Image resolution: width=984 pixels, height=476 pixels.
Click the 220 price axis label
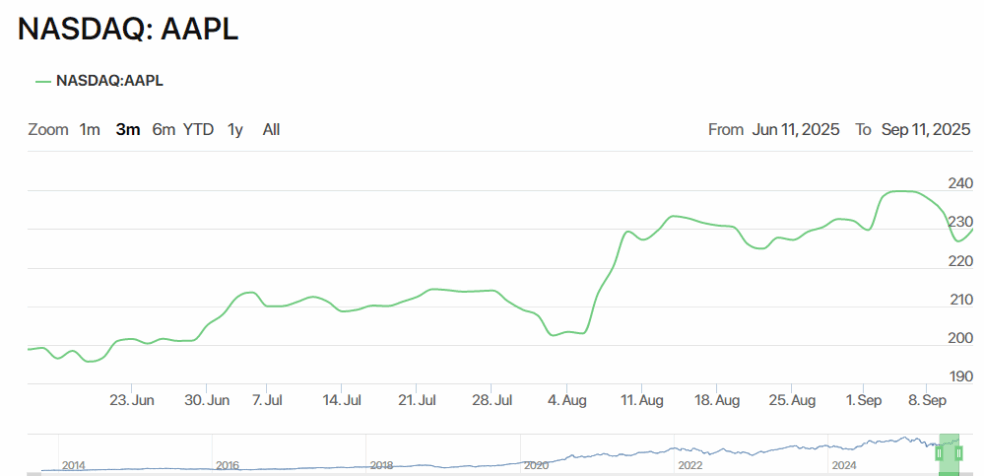(961, 261)
